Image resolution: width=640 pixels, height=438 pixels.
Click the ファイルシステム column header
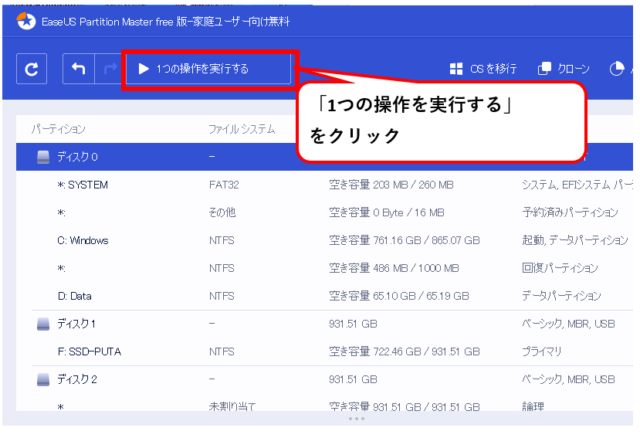[242, 129]
